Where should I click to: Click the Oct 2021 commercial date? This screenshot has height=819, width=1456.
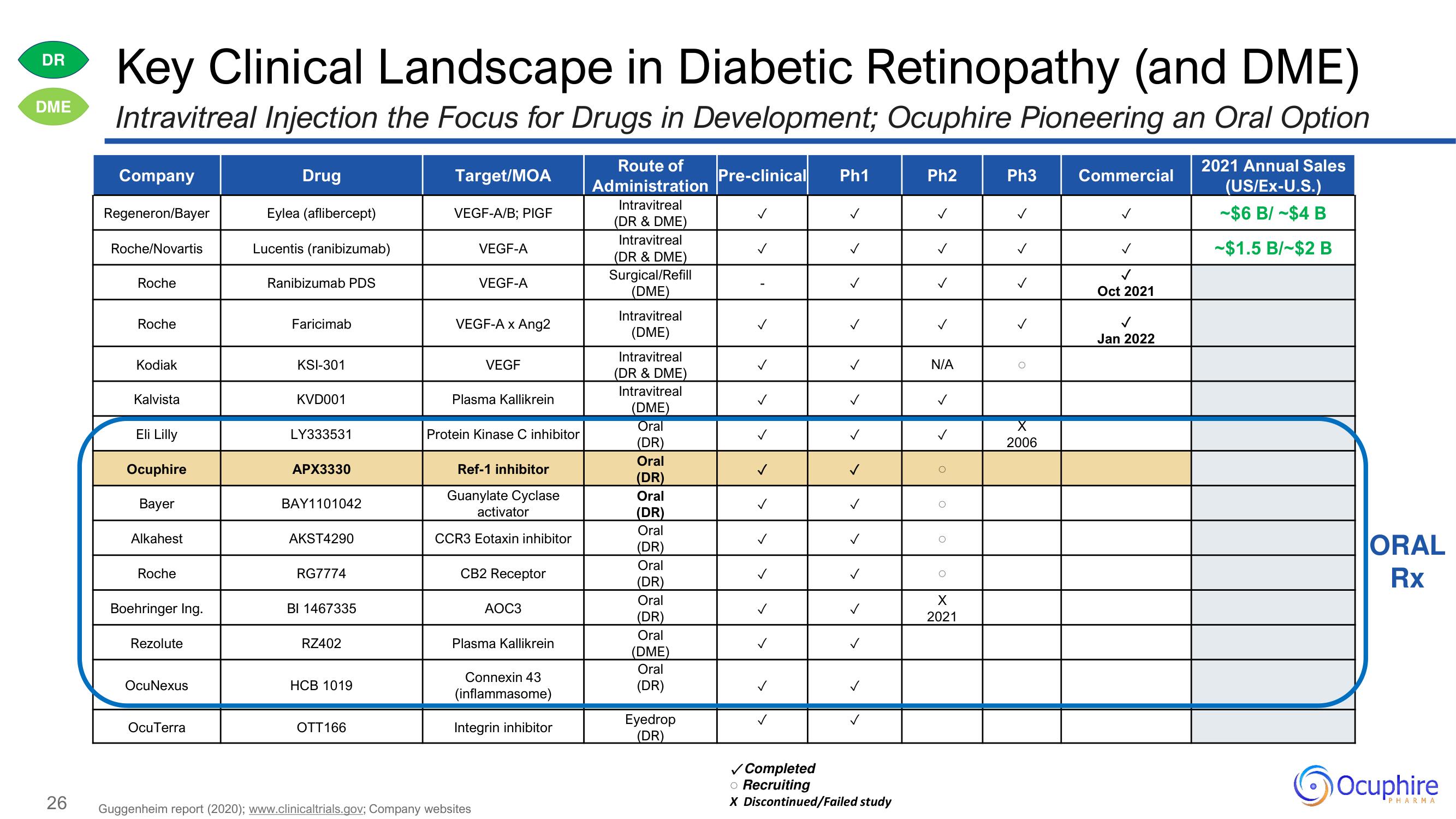pos(1126,291)
